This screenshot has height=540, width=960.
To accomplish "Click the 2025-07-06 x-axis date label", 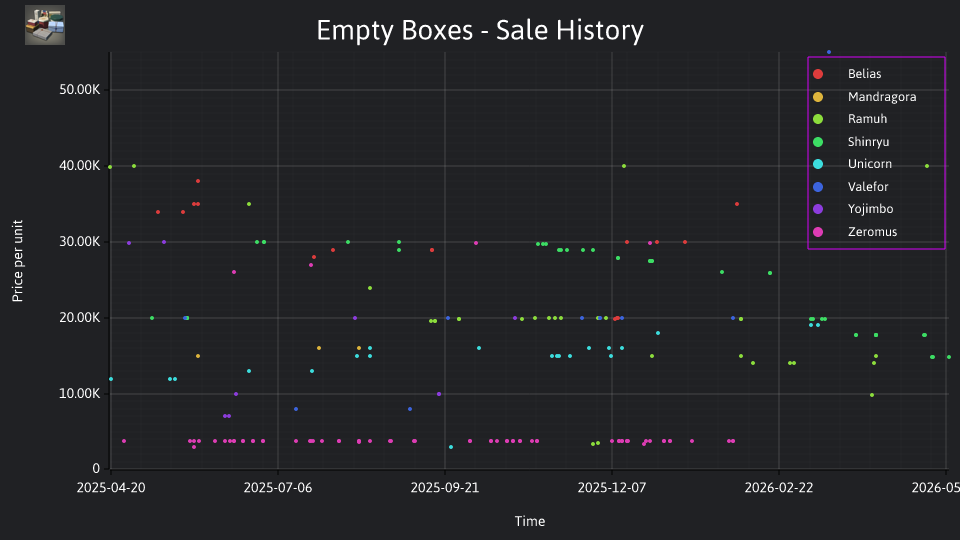I will pyautogui.click(x=278, y=487).
